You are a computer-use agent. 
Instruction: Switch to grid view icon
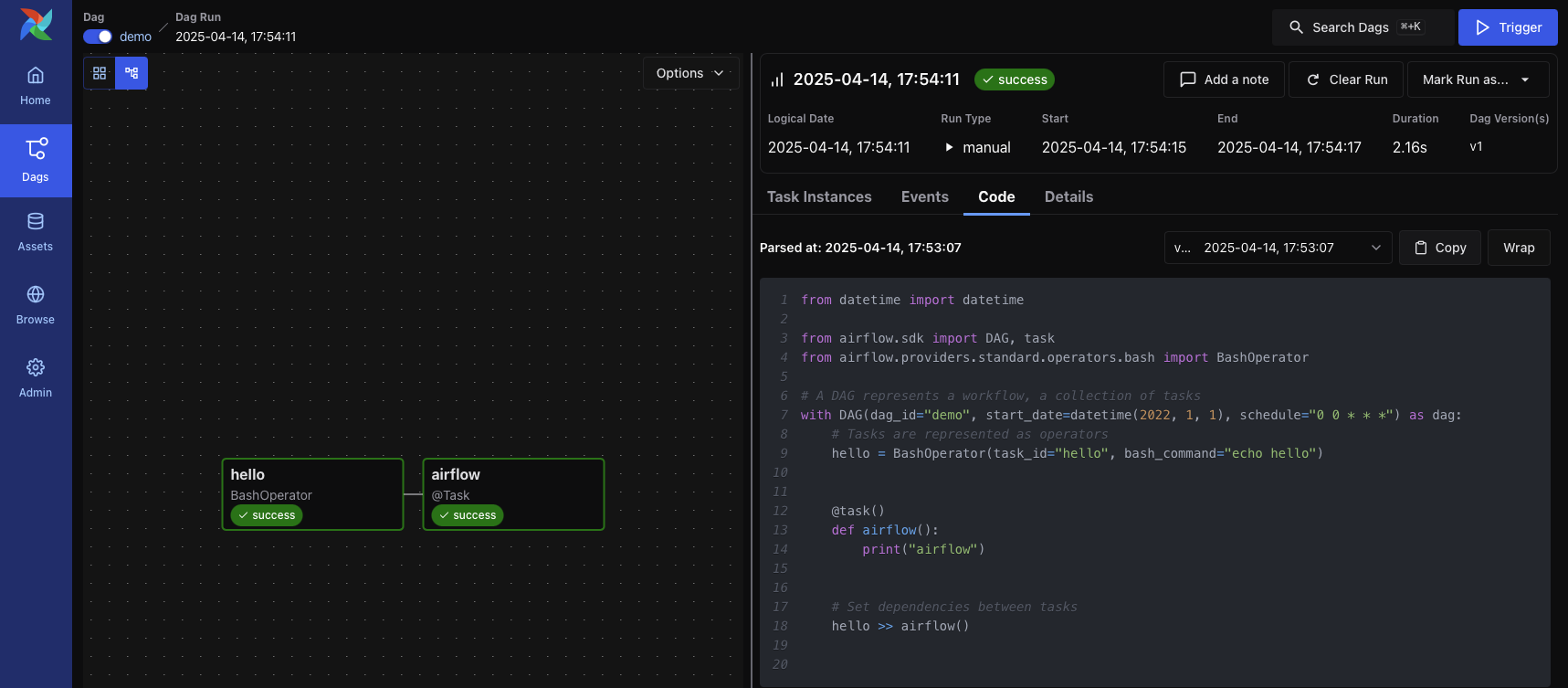[100, 73]
